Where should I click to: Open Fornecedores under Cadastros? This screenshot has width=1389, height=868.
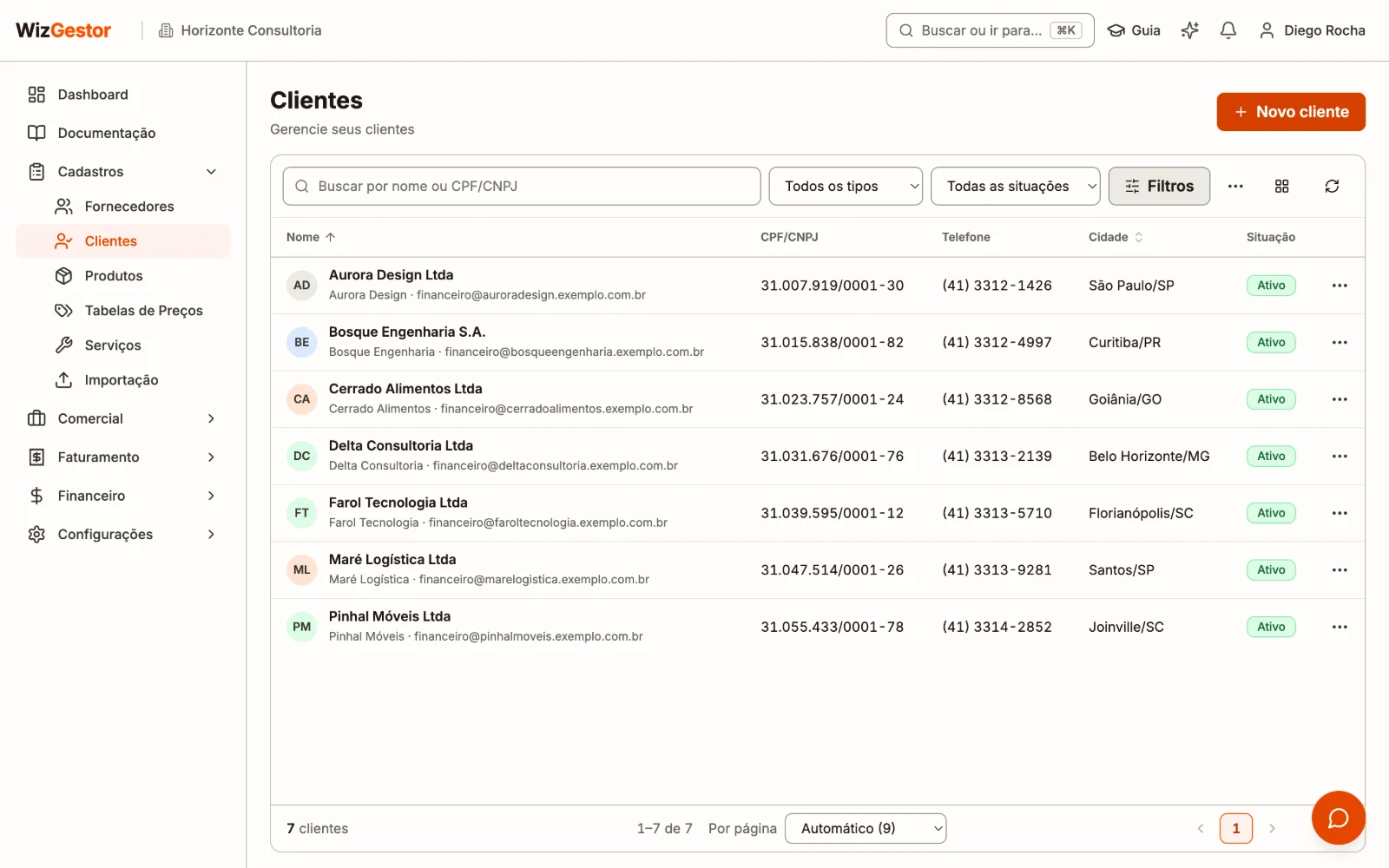click(x=122, y=207)
